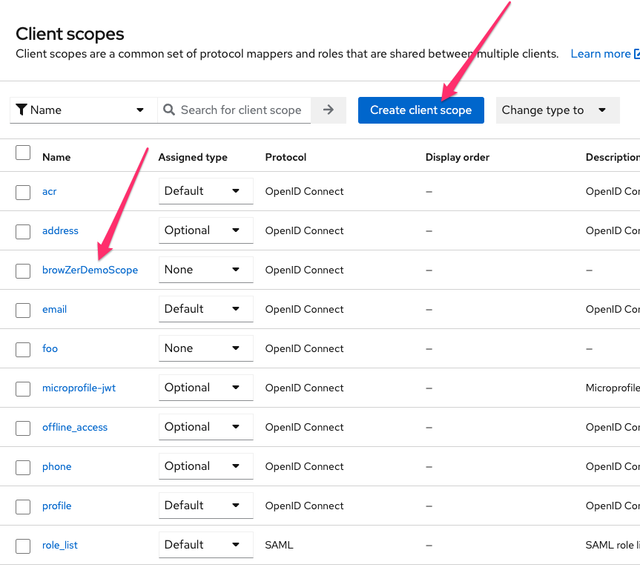This screenshot has width=640, height=578.
Task: Open the email client scope
Action: [x=54, y=309]
